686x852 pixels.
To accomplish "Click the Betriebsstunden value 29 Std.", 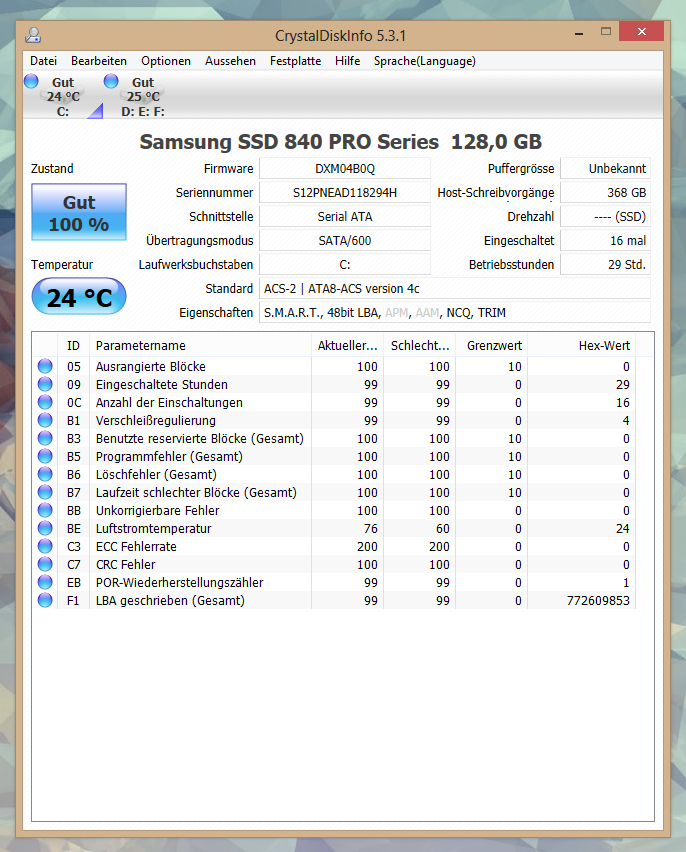I will 605,265.
